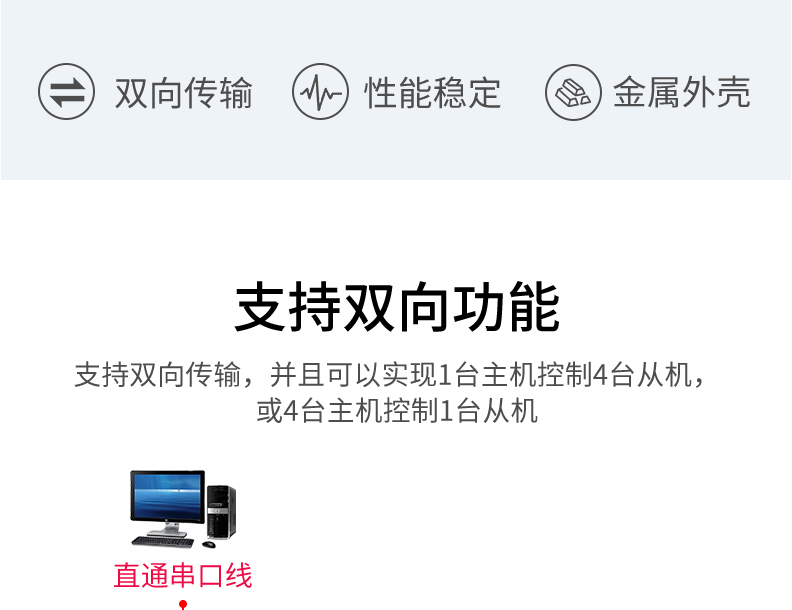Select the 金属外壳 feature label
This screenshot has height=610, width=792.
tap(682, 92)
